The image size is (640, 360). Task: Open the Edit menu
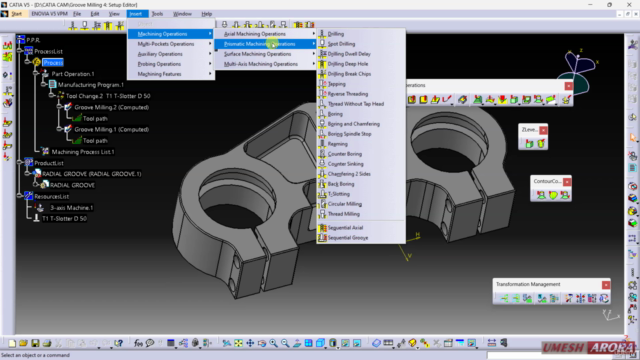point(95,14)
